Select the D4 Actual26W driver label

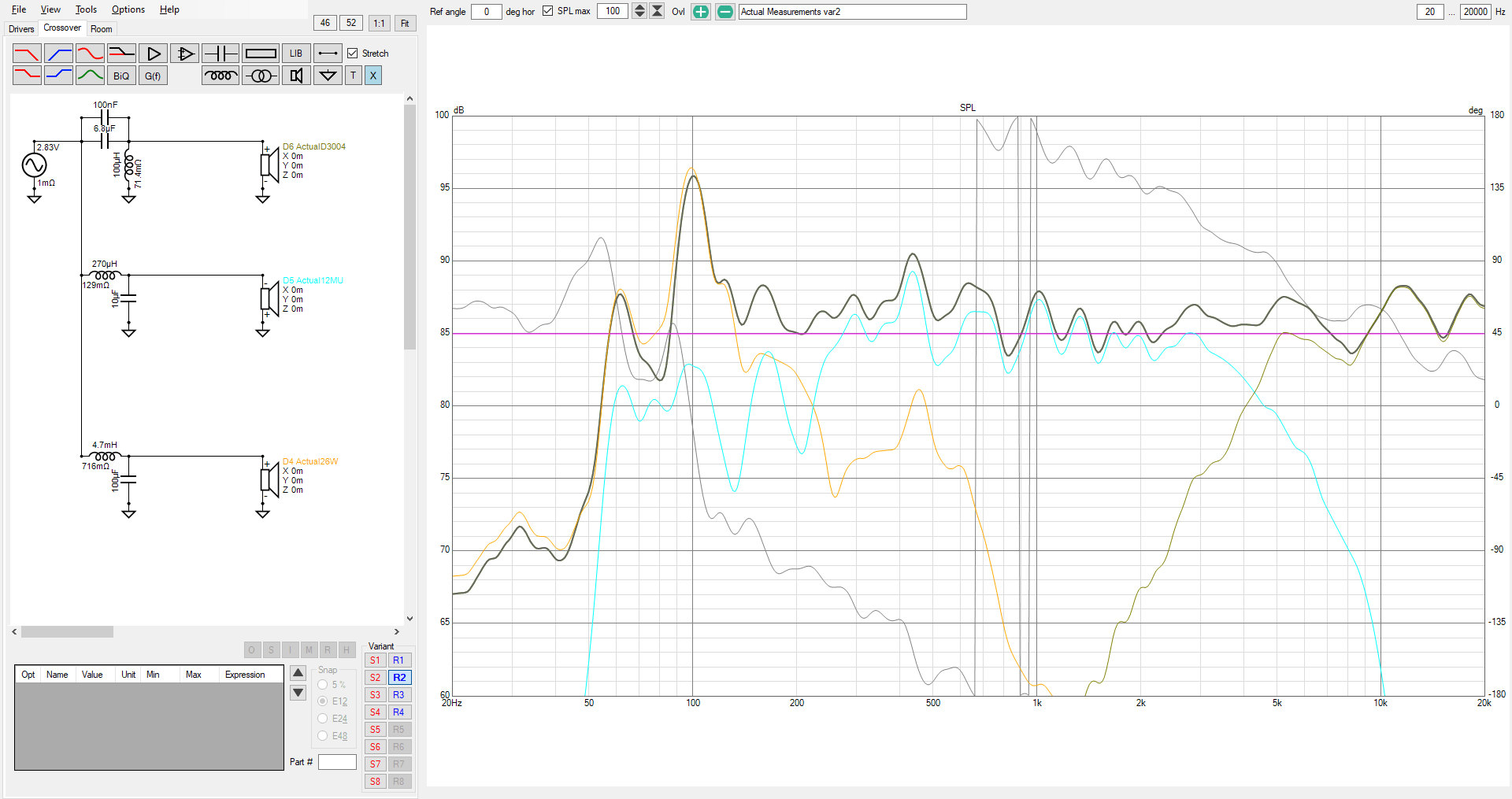click(x=310, y=461)
